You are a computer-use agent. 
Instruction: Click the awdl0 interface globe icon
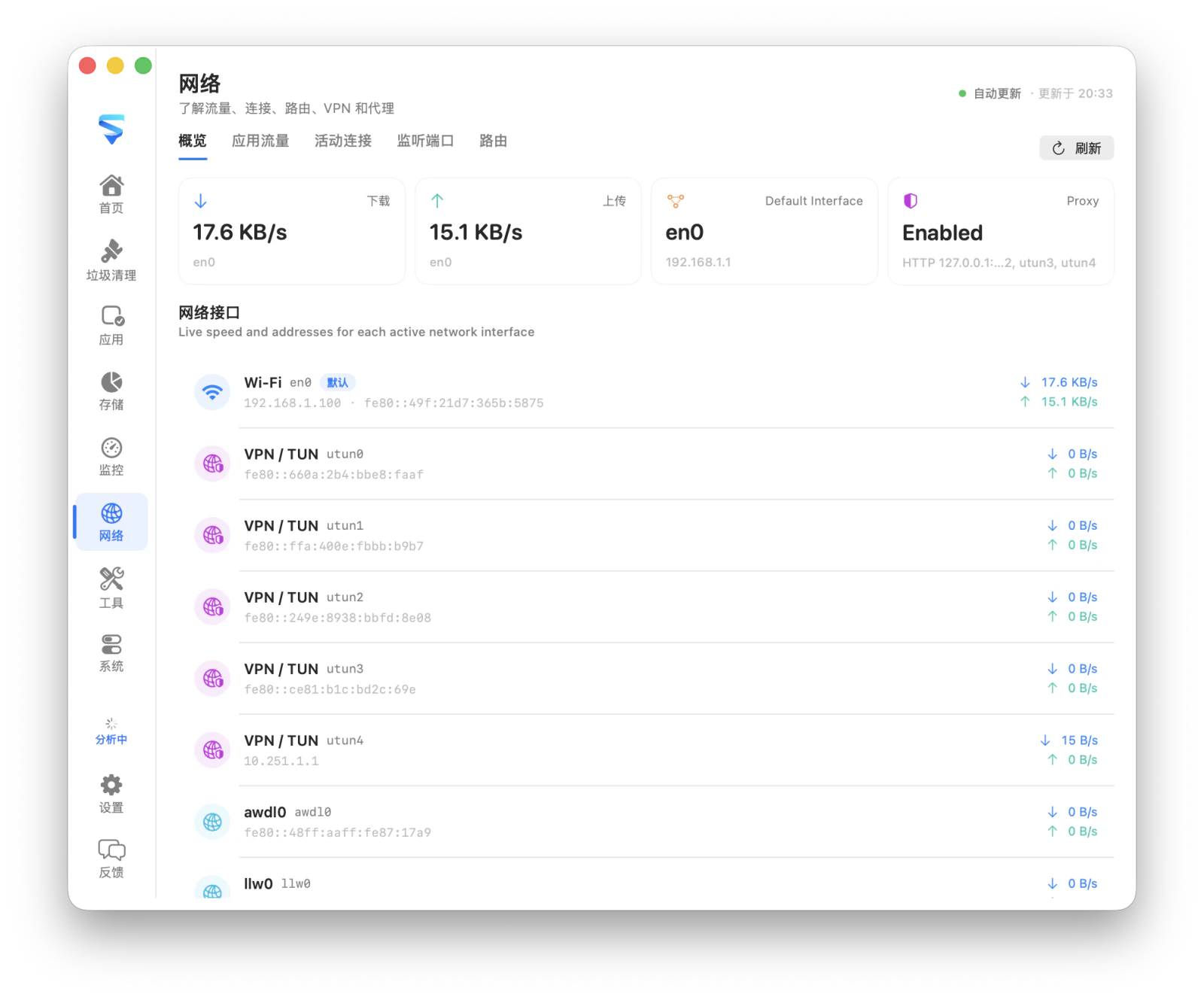tap(213, 822)
